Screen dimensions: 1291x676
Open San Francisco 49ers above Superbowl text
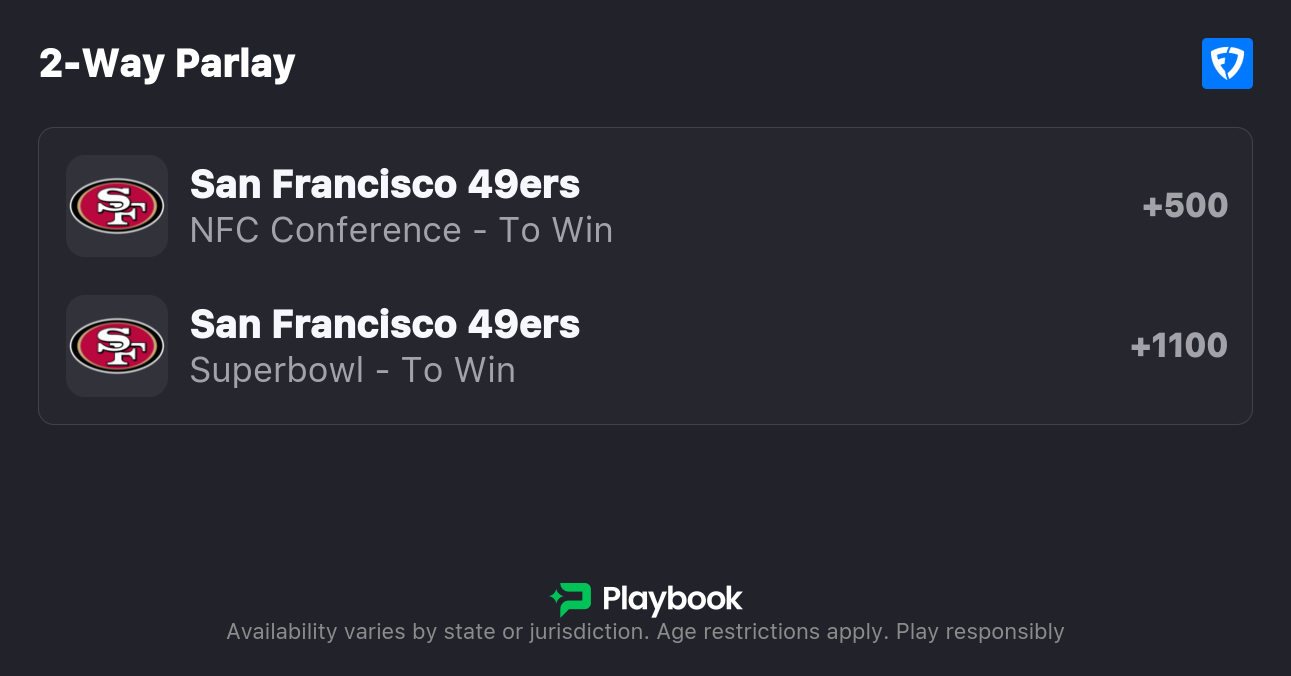(x=385, y=324)
